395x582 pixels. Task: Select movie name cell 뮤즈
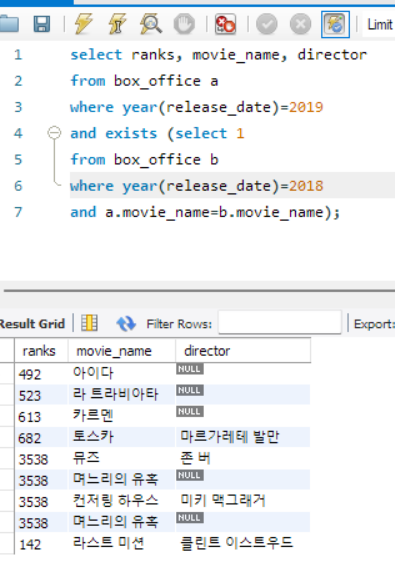pos(122,458)
